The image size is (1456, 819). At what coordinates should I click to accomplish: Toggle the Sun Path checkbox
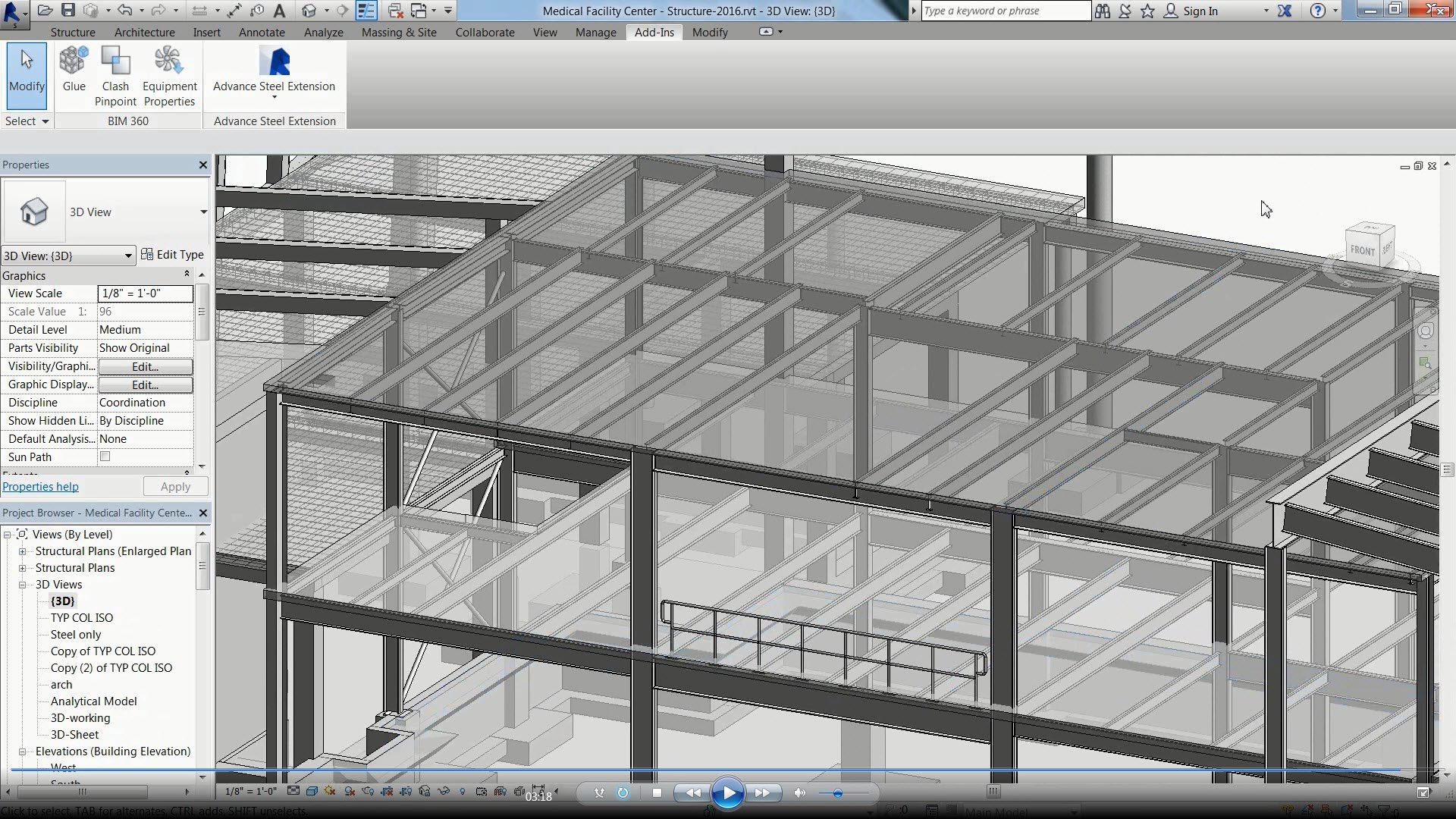[x=105, y=457]
